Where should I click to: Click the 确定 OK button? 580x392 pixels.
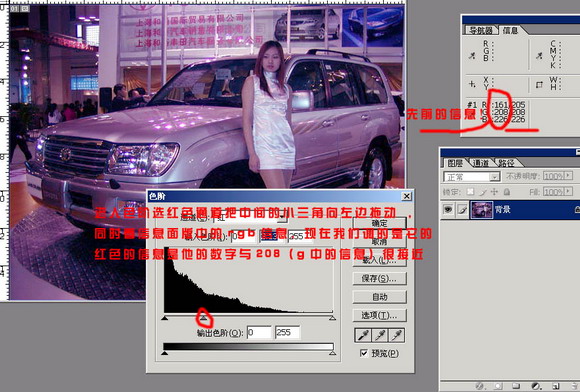point(380,223)
